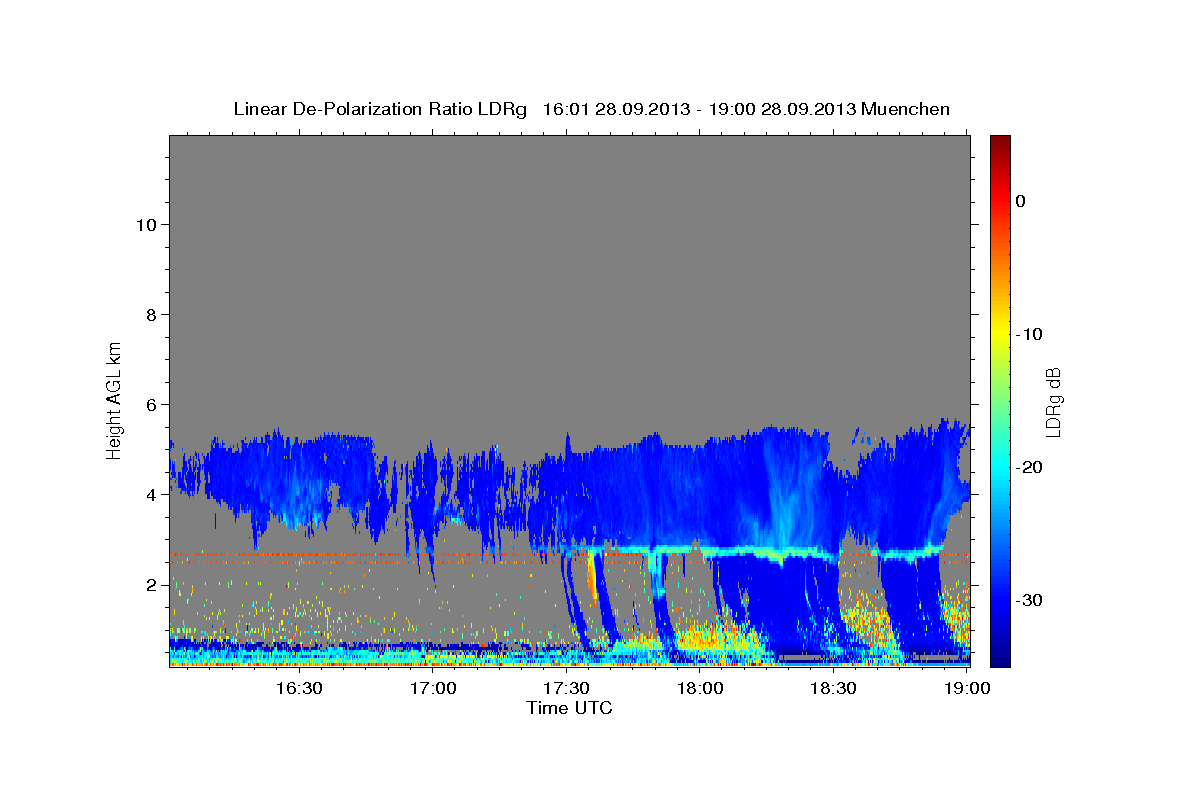Click the 19:00 time tick label
This screenshot has height=800, width=1200.
[966, 688]
